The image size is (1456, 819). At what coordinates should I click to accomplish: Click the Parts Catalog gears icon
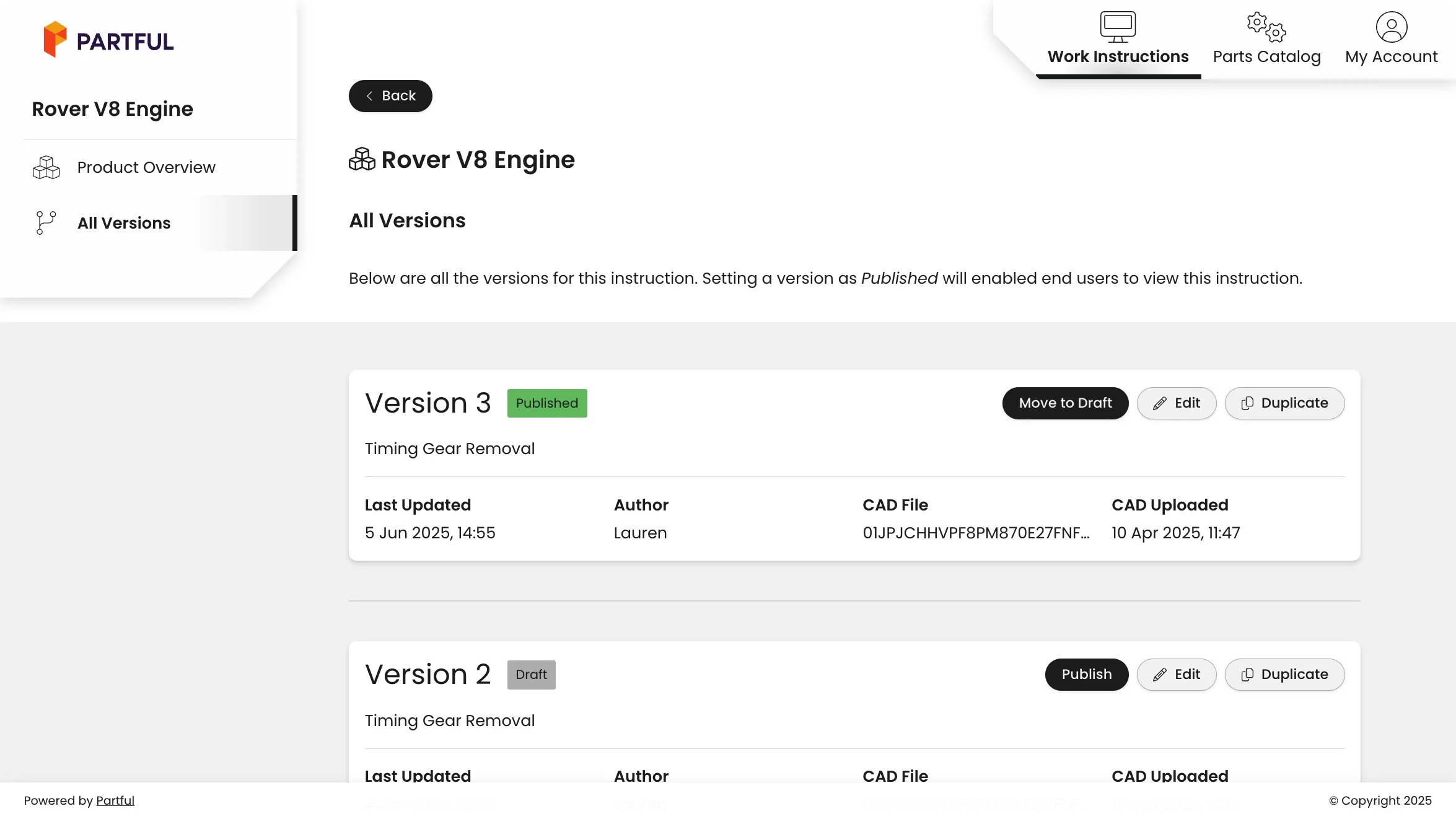click(1266, 27)
